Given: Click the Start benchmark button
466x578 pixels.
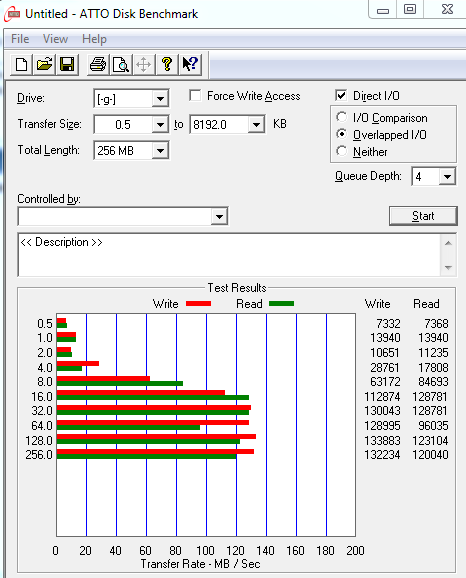Looking at the screenshot, I should (x=423, y=216).
